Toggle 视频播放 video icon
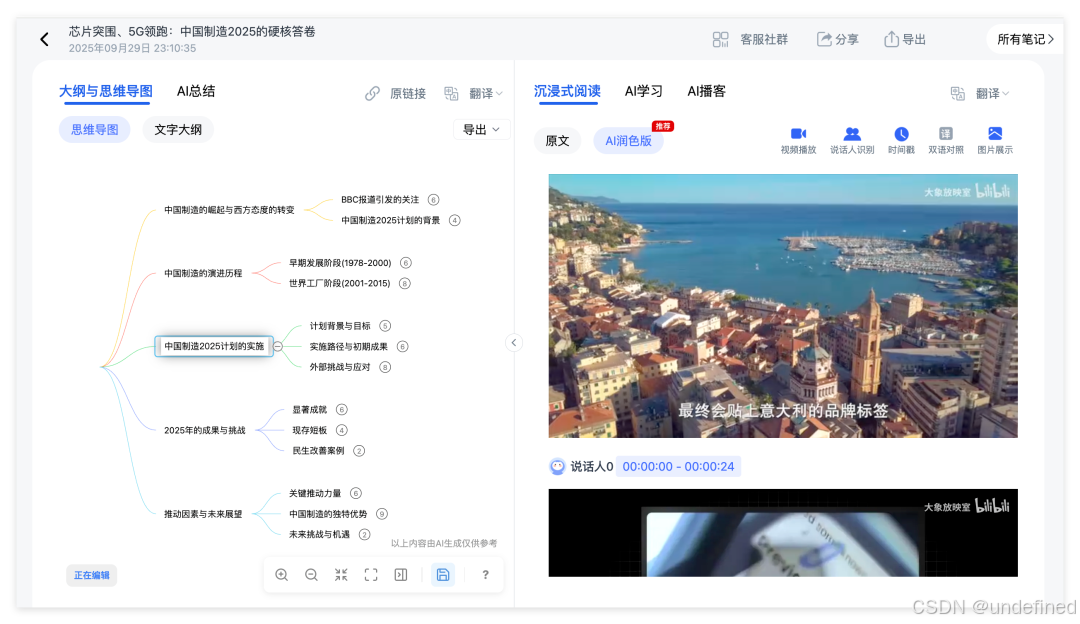The height and width of the screenshot is (624, 1080). (x=798, y=134)
